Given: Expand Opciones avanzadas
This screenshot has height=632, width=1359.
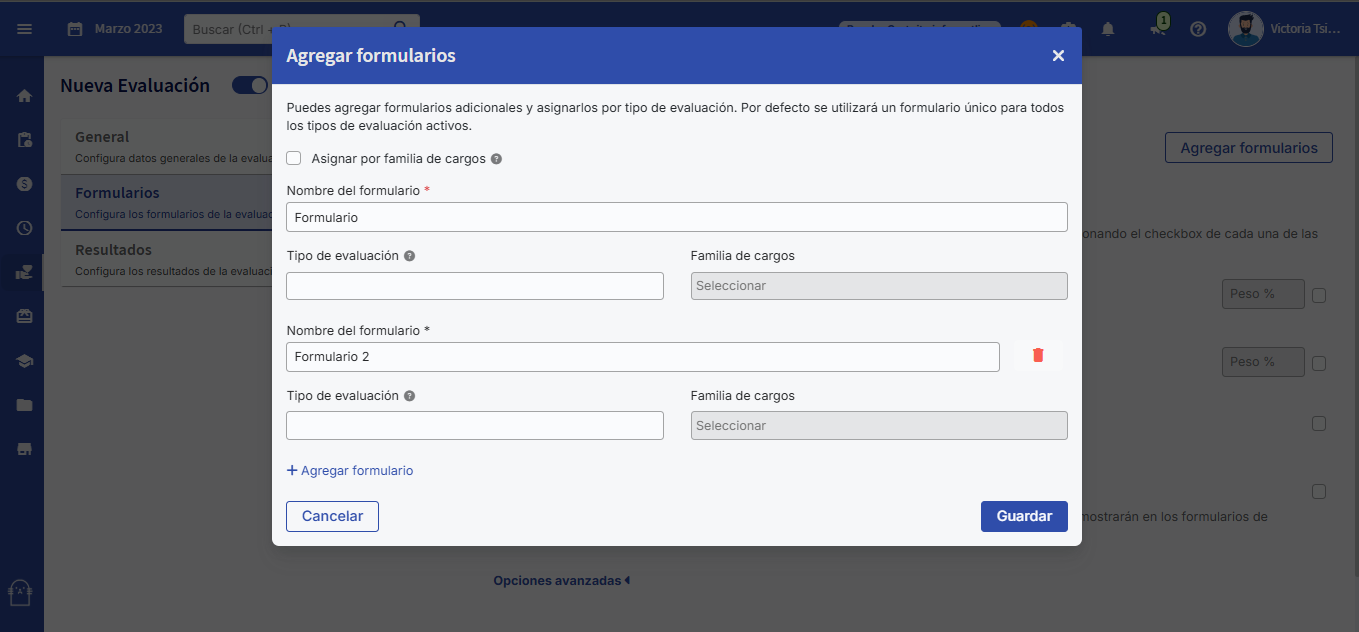Looking at the screenshot, I should click(x=561, y=580).
